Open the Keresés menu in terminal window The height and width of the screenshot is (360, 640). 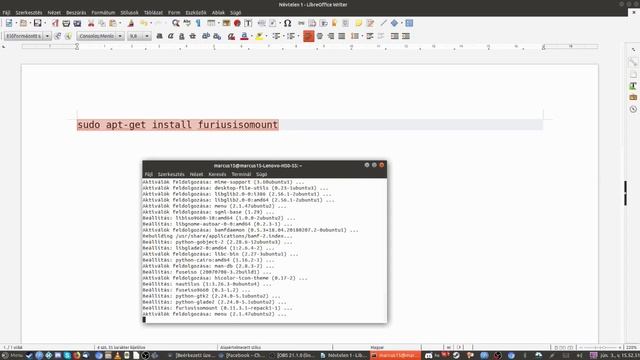click(x=217, y=174)
